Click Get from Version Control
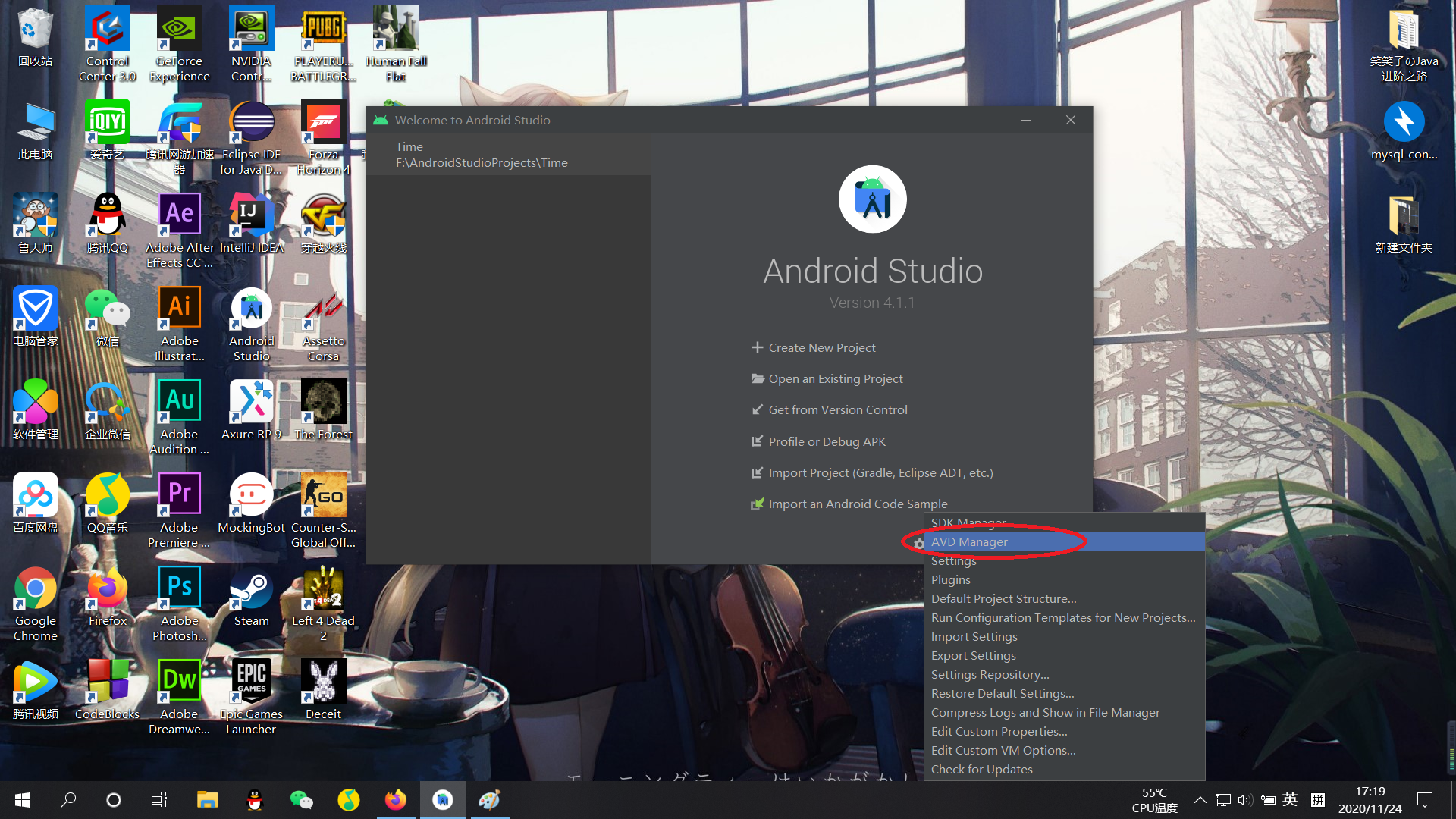This screenshot has width=1456, height=819. point(838,409)
